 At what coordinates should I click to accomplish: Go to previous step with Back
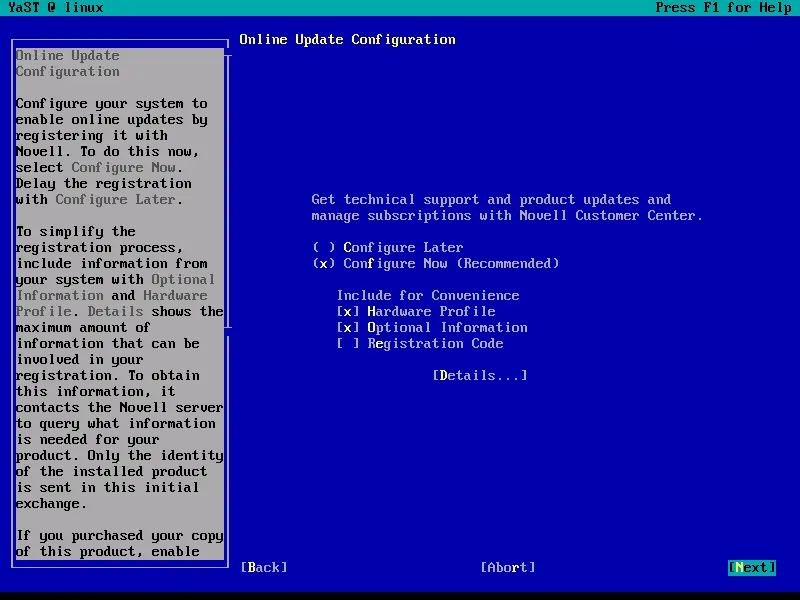(264, 567)
